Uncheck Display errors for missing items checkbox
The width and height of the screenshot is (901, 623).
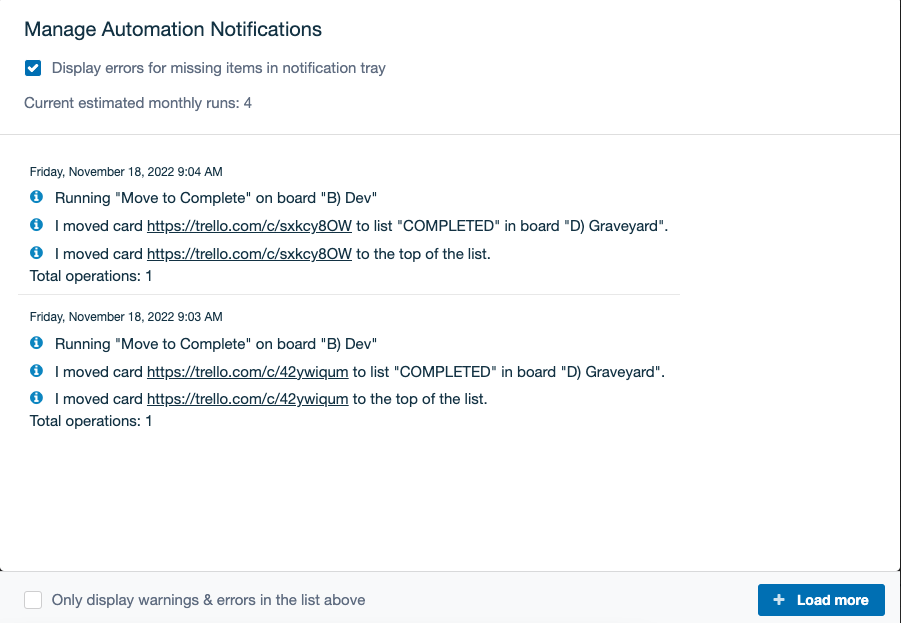tap(33, 68)
